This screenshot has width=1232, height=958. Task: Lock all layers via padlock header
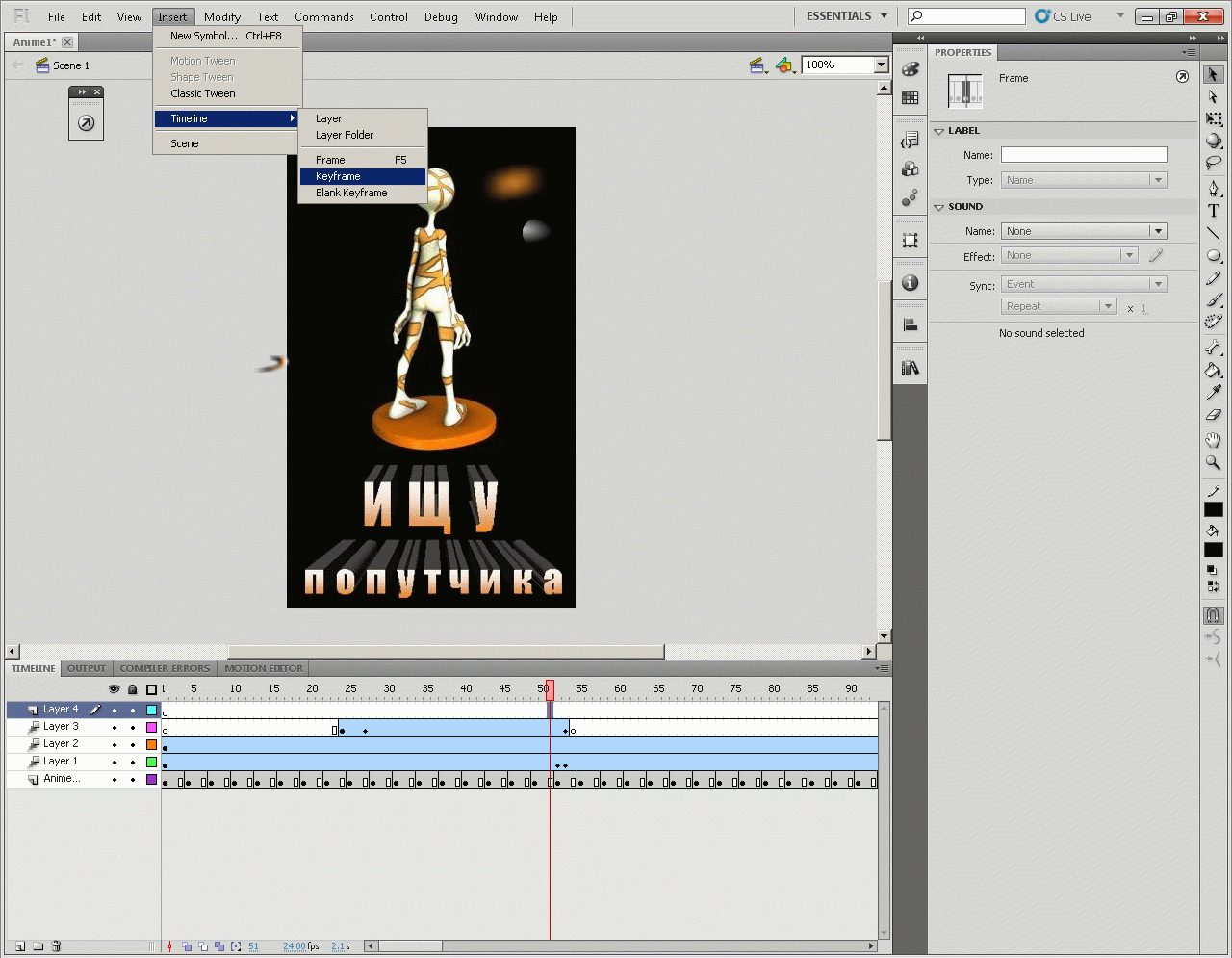[133, 689]
